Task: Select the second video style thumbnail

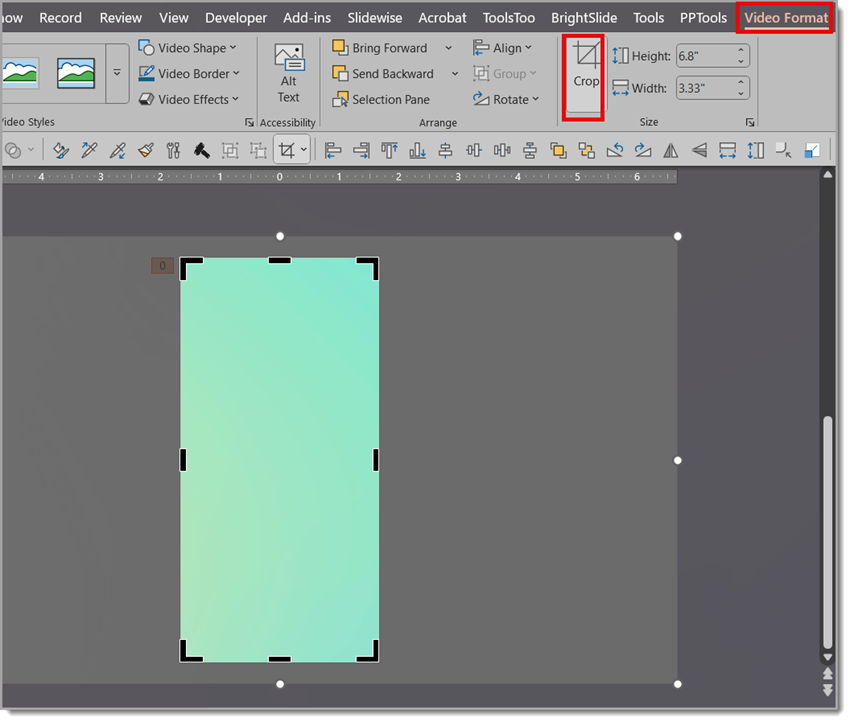Action: click(76, 72)
